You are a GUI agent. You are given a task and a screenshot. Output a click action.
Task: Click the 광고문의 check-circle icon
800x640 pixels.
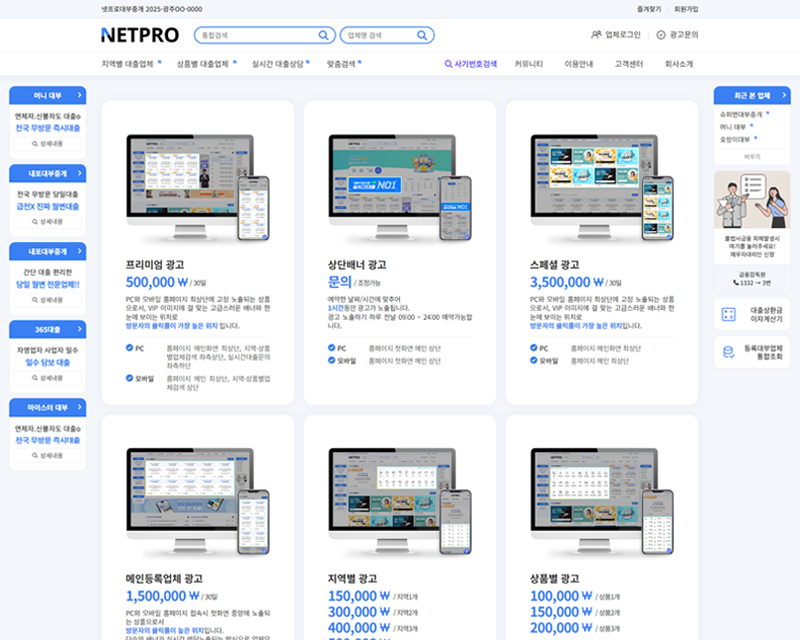click(661, 35)
